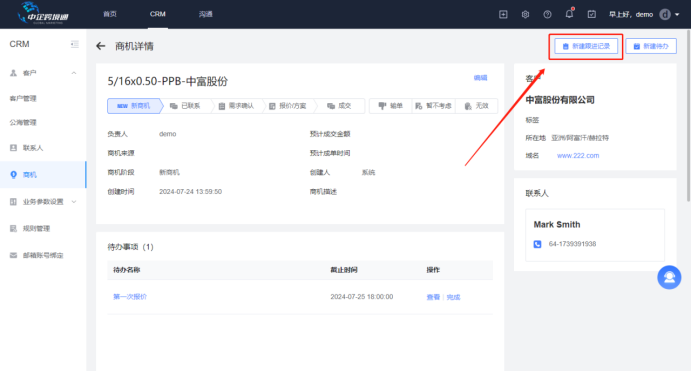Open 客户管理 in the sidebar
The image size is (692, 371).
click(x=23, y=98)
